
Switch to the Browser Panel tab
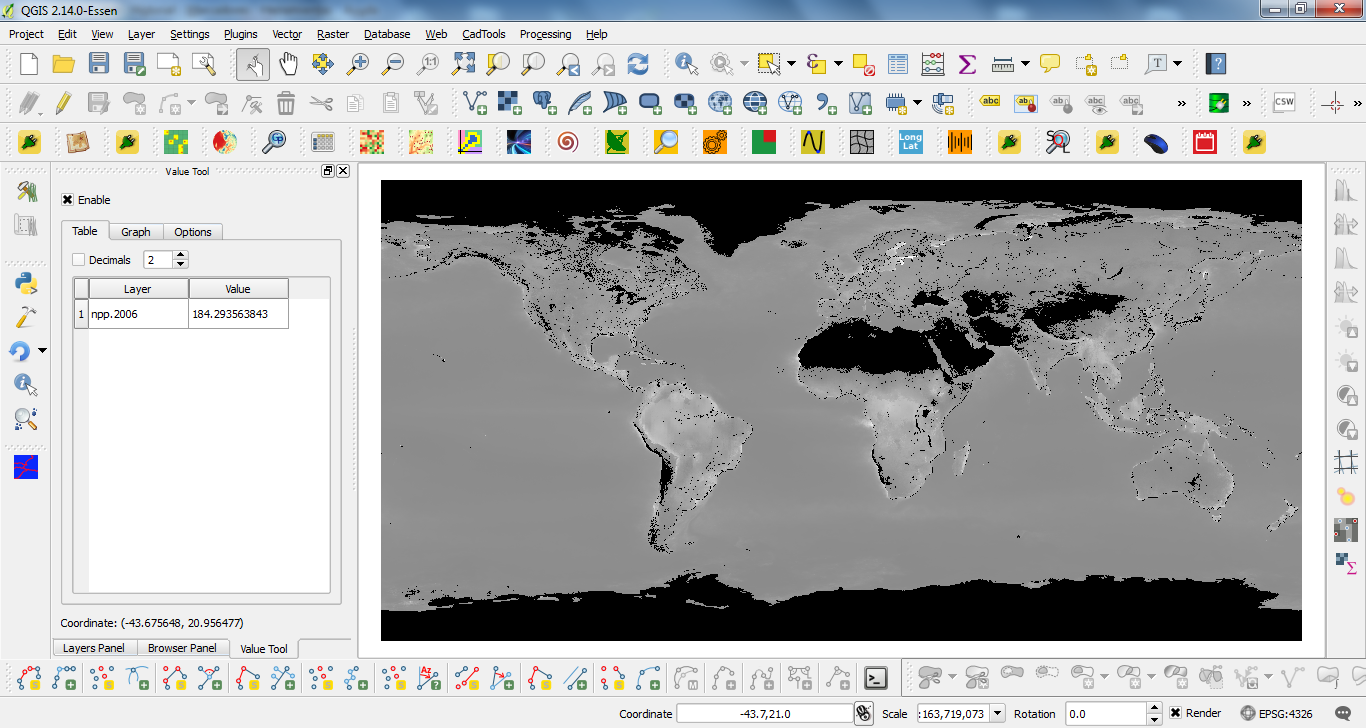tap(182, 648)
